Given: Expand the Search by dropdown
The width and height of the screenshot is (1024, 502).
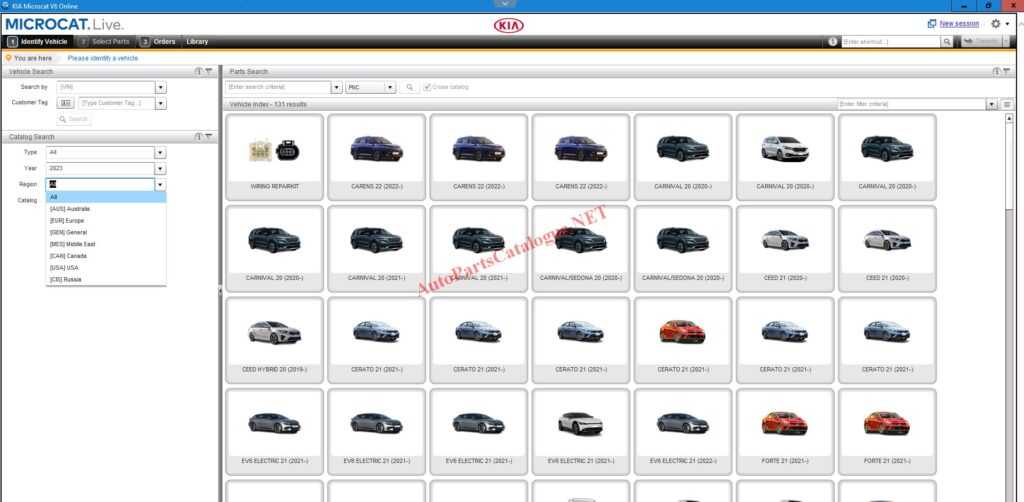Looking at the screenshot, I should pyautogui.click(x=161, y=87).
